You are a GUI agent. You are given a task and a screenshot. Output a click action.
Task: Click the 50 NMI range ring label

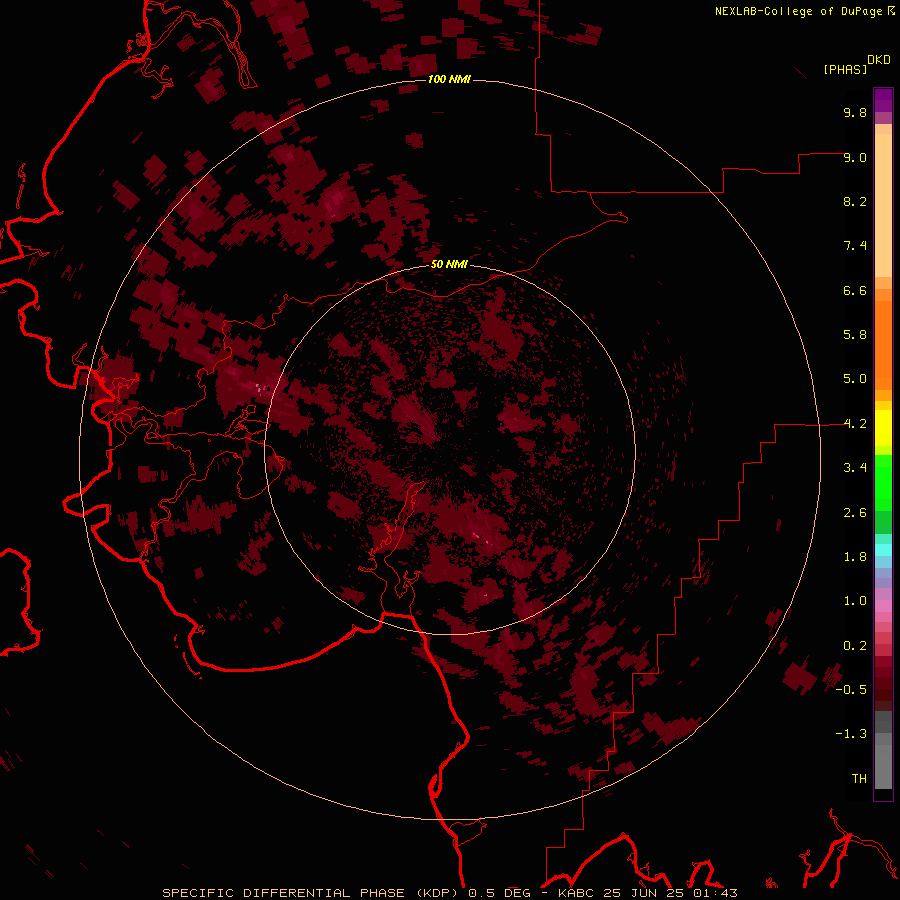[449, 264]
